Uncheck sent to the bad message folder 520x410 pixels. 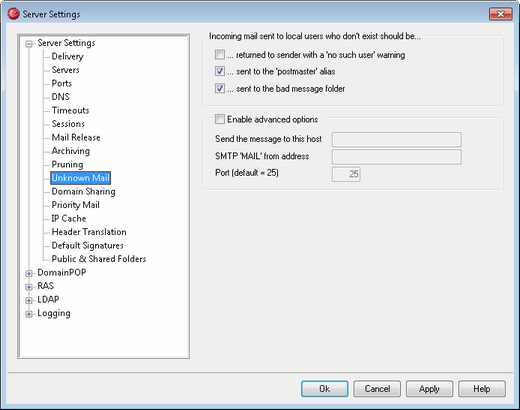pyautogui.click(x=220, y=88)
